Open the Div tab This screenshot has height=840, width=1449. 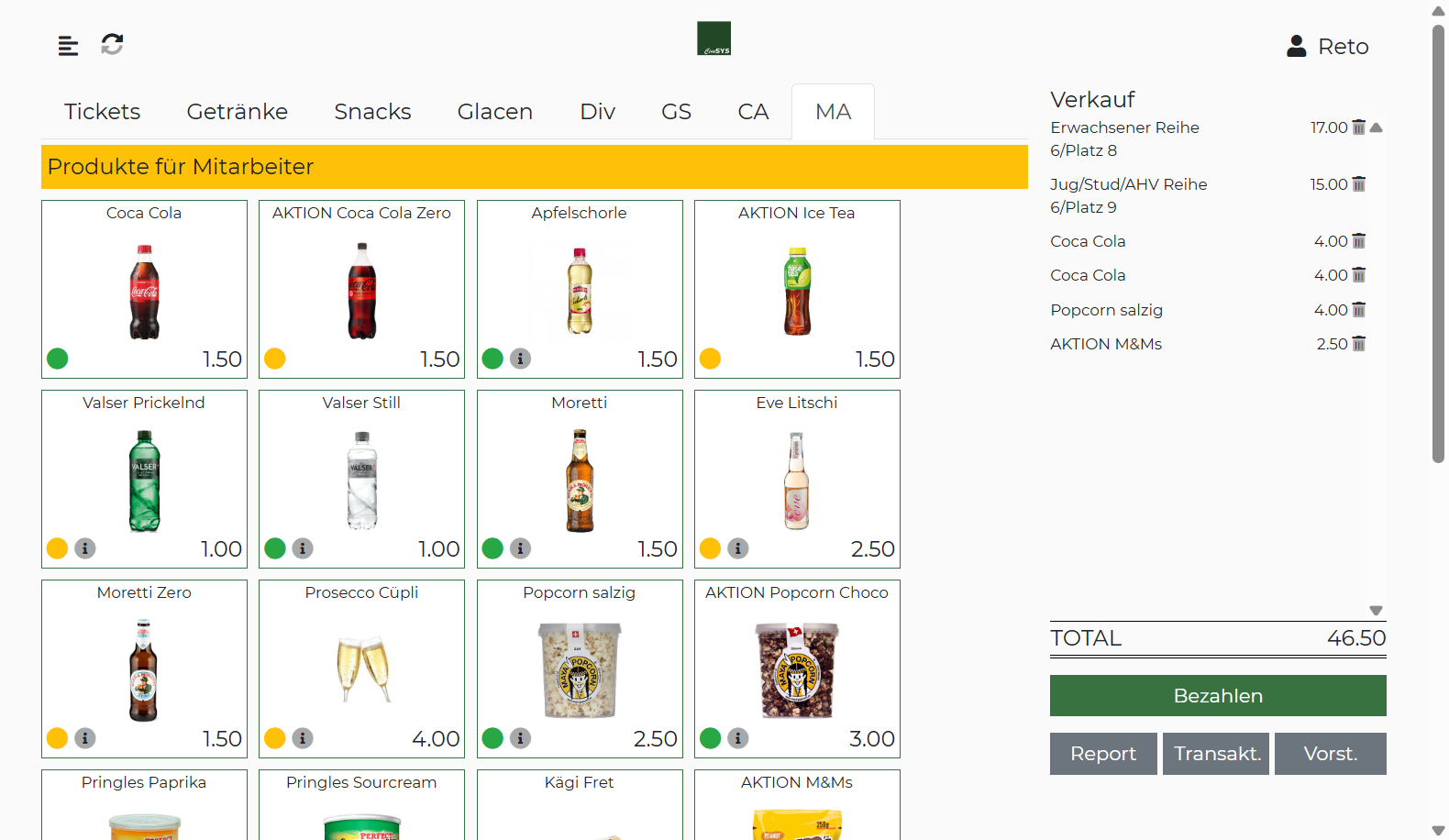point(598,112)
